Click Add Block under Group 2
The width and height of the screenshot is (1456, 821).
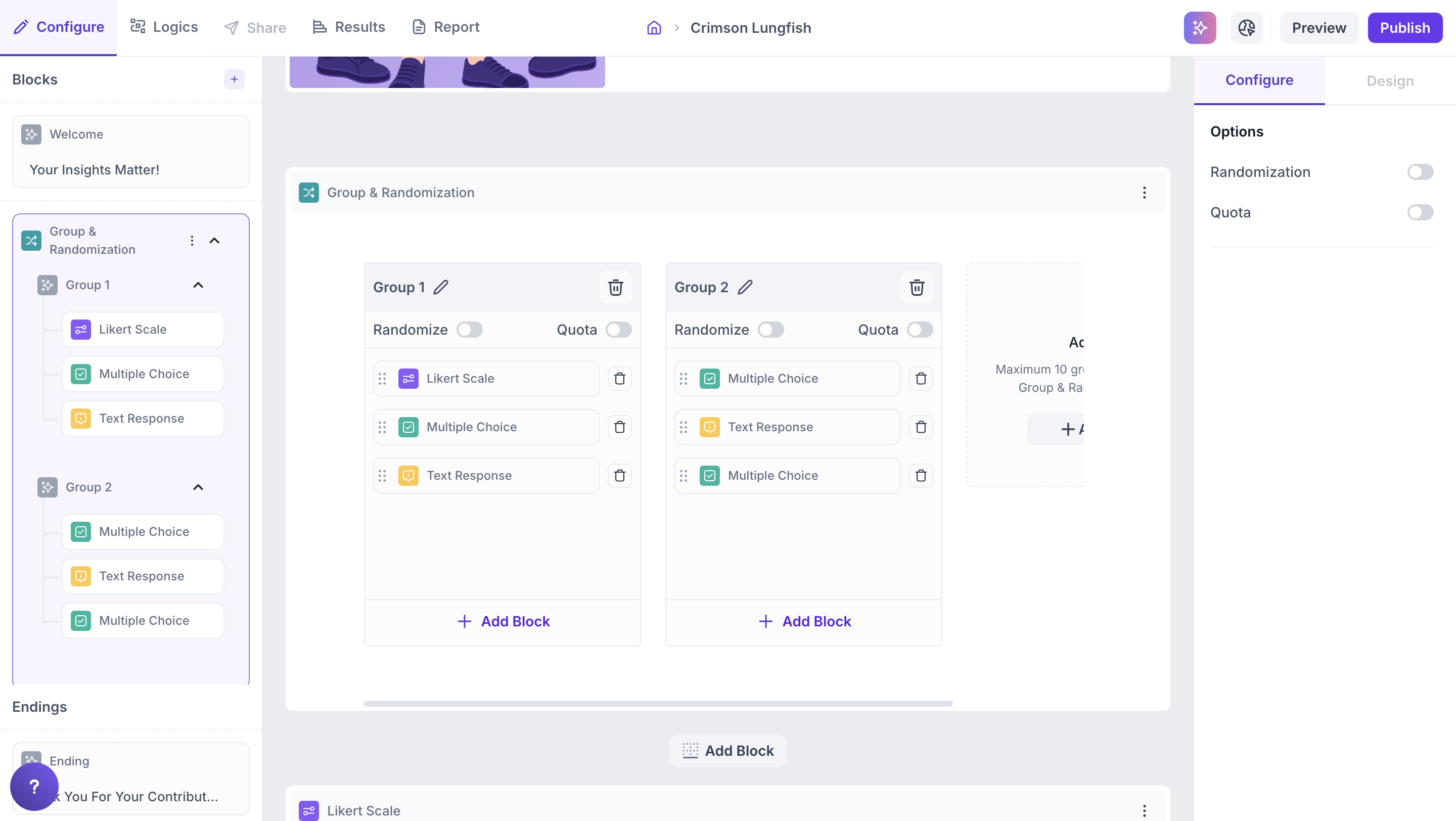tap(804, 621)
